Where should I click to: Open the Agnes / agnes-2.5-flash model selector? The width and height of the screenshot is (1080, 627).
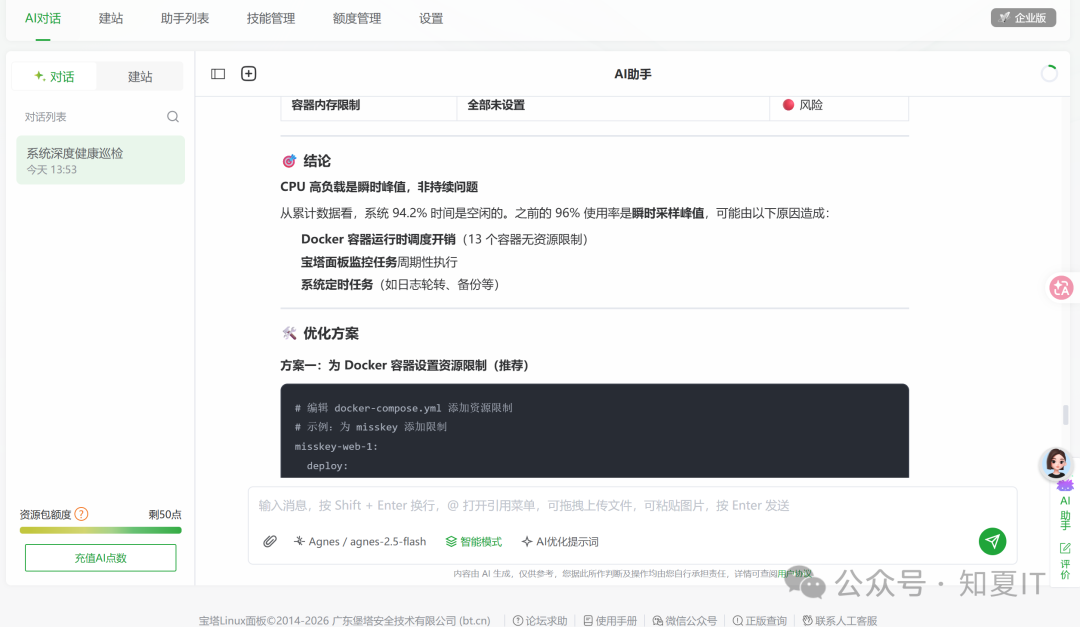pos(360,542)
